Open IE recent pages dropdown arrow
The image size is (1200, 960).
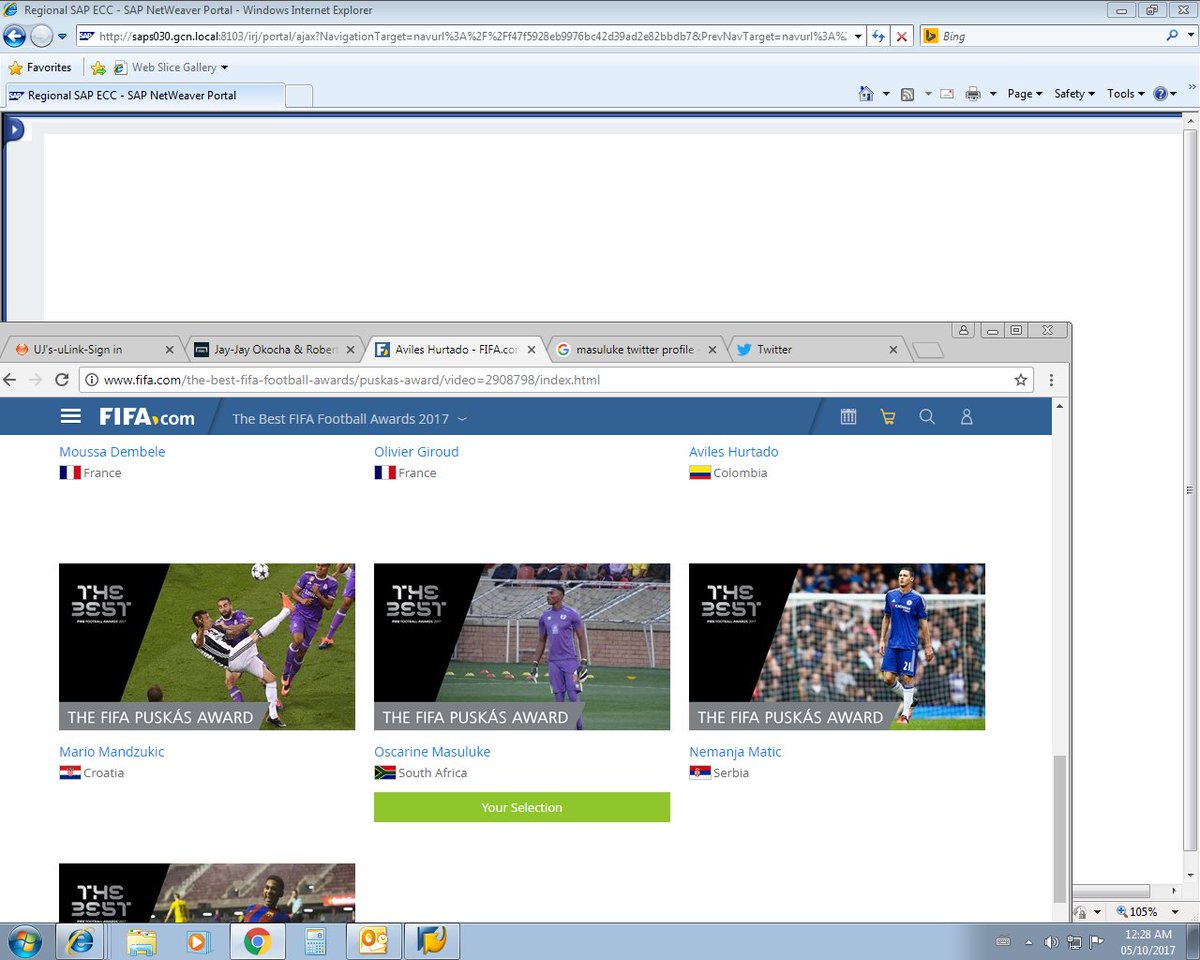tap(62, 37)
